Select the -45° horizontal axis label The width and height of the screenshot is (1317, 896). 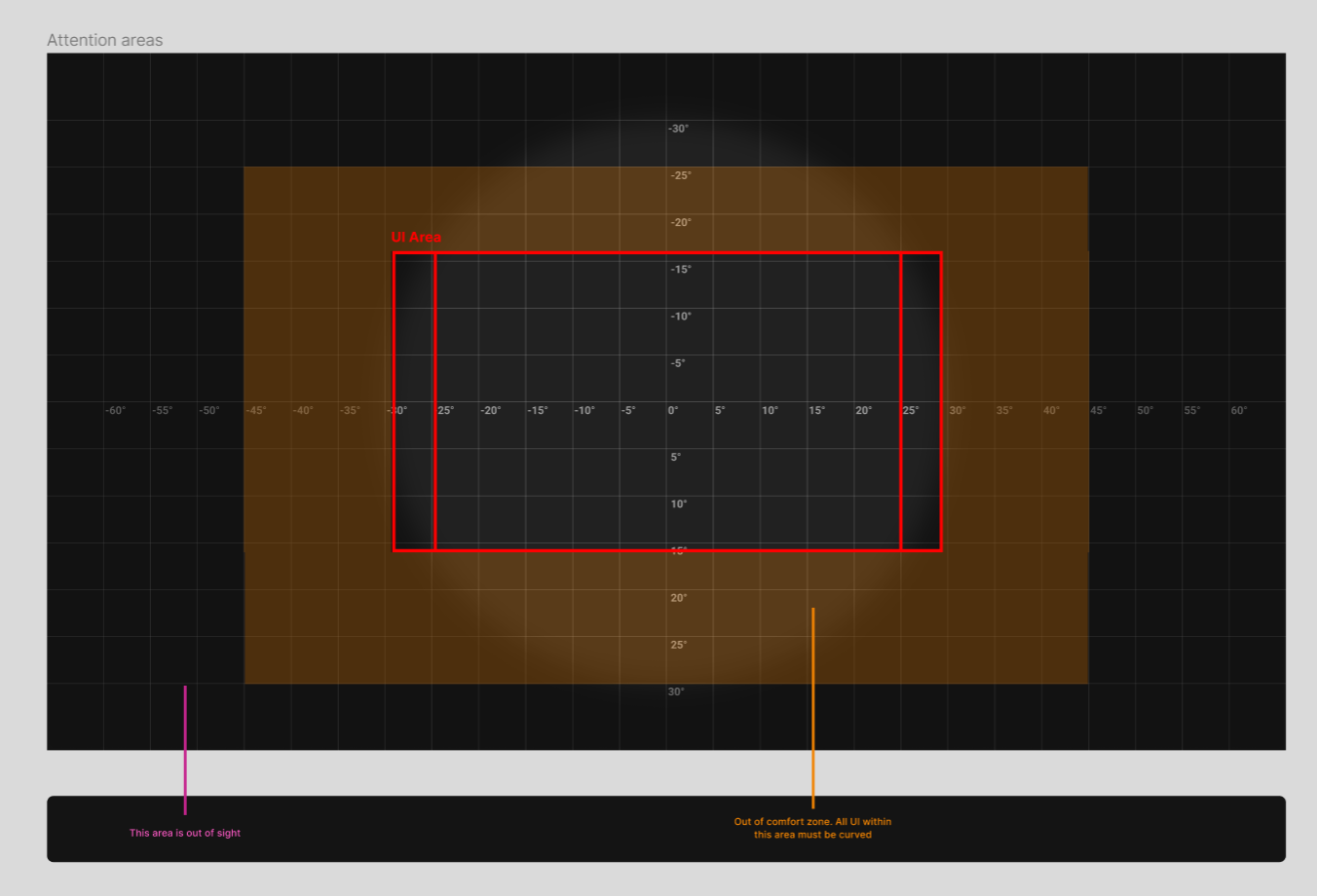click(x=256, y=410)
